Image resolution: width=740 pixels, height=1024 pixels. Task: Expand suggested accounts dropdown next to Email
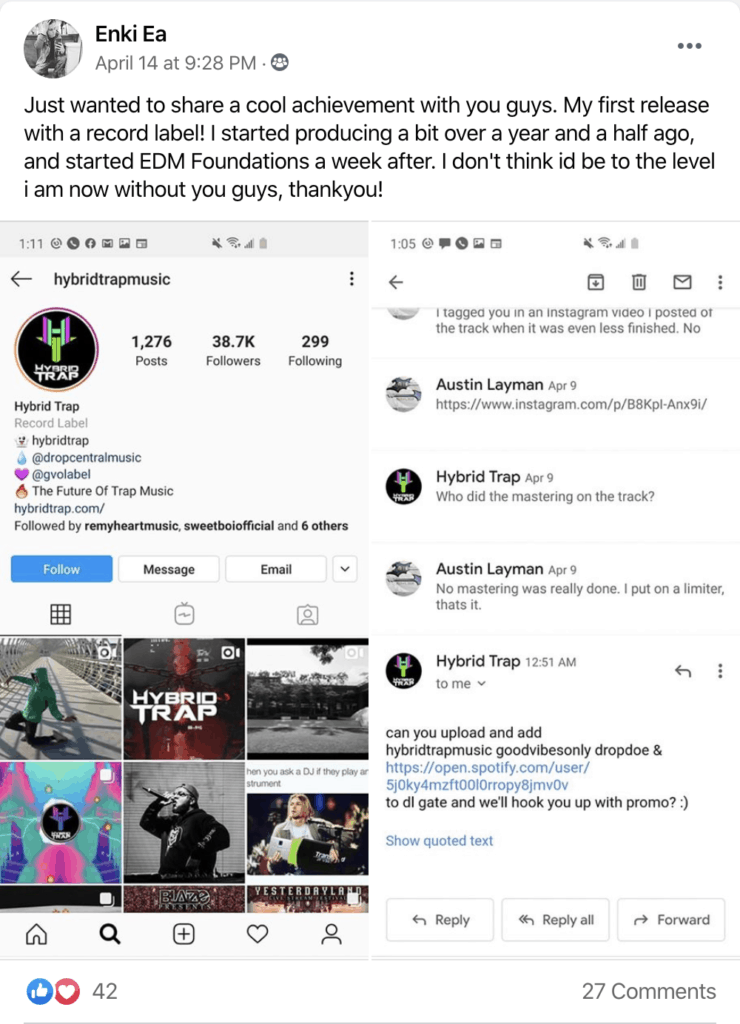click(345, 569)
